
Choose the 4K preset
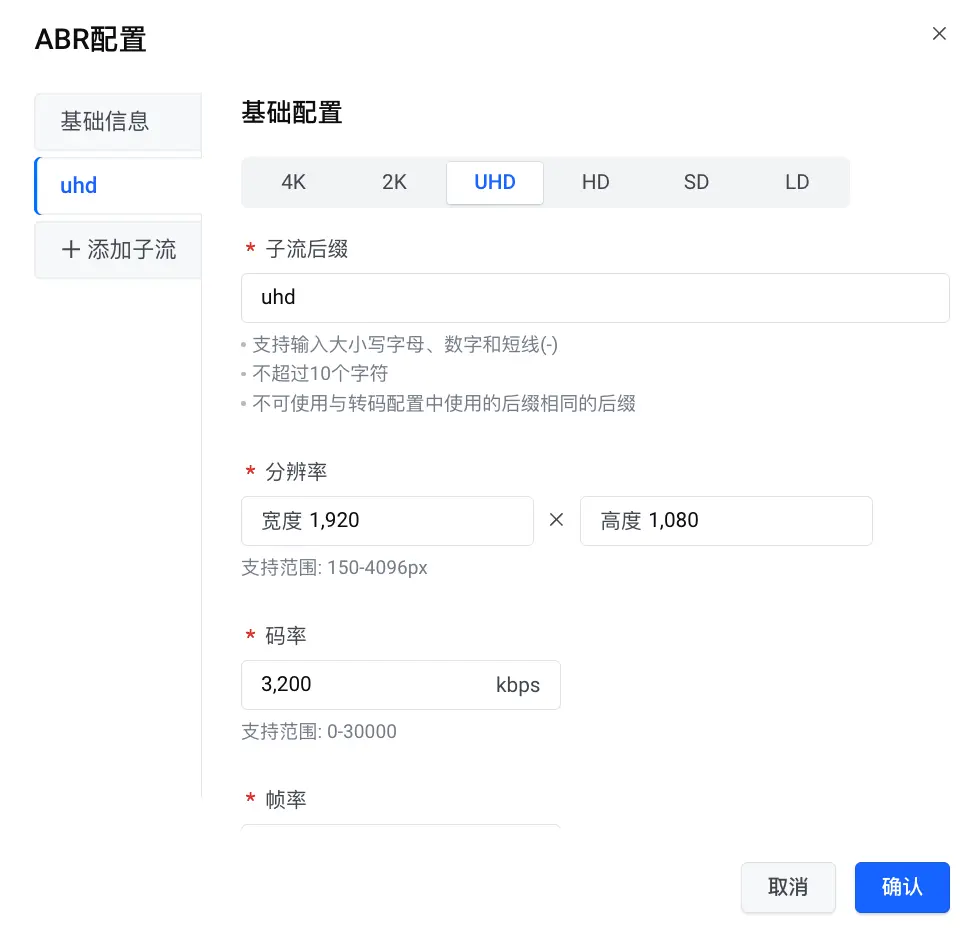click(x=293, y=182)
